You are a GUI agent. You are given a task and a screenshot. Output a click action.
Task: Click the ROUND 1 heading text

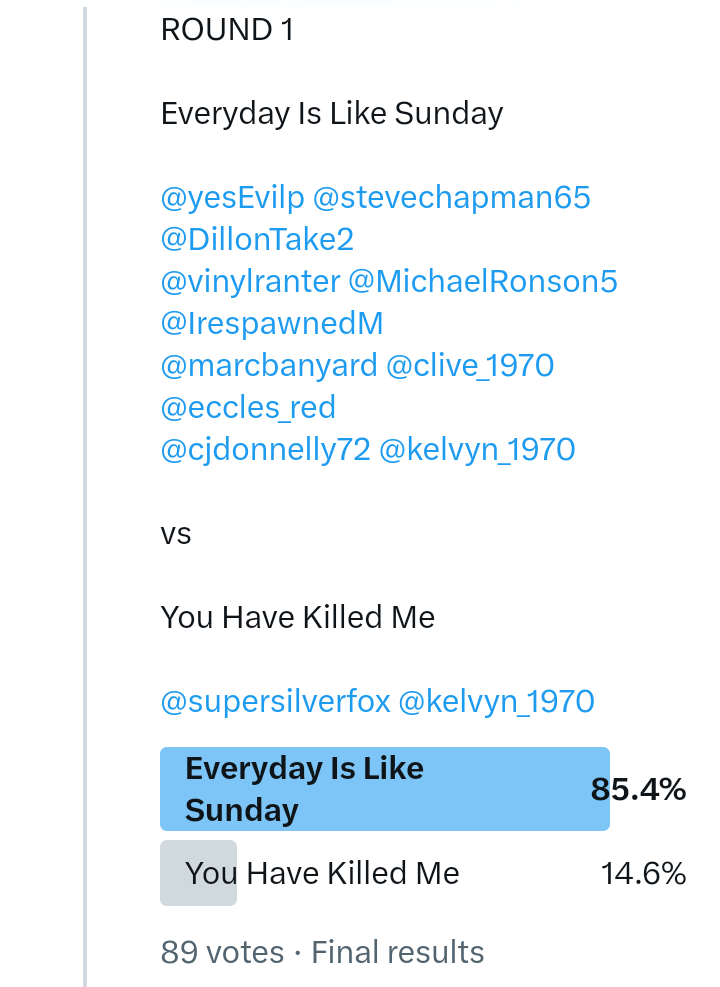(x=227, y=30)
